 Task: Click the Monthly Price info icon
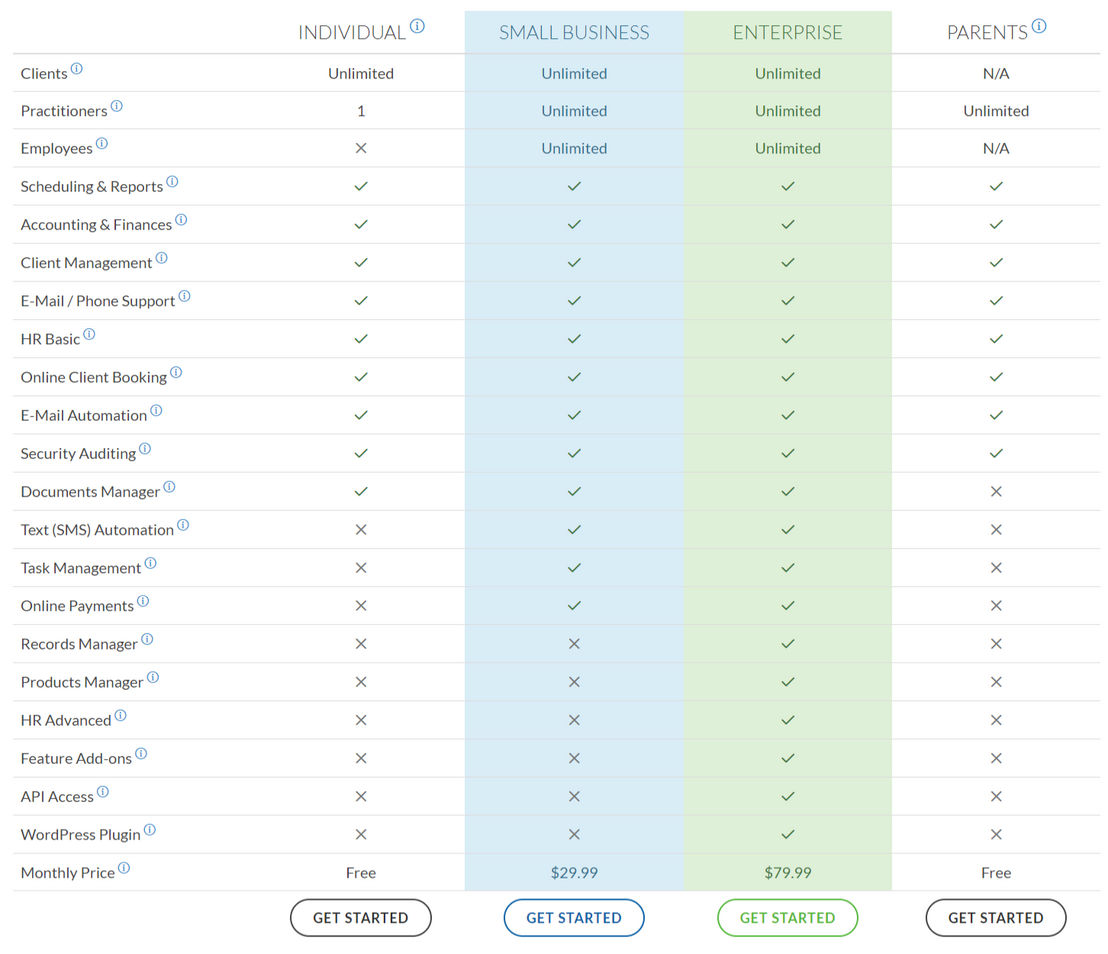124,868
